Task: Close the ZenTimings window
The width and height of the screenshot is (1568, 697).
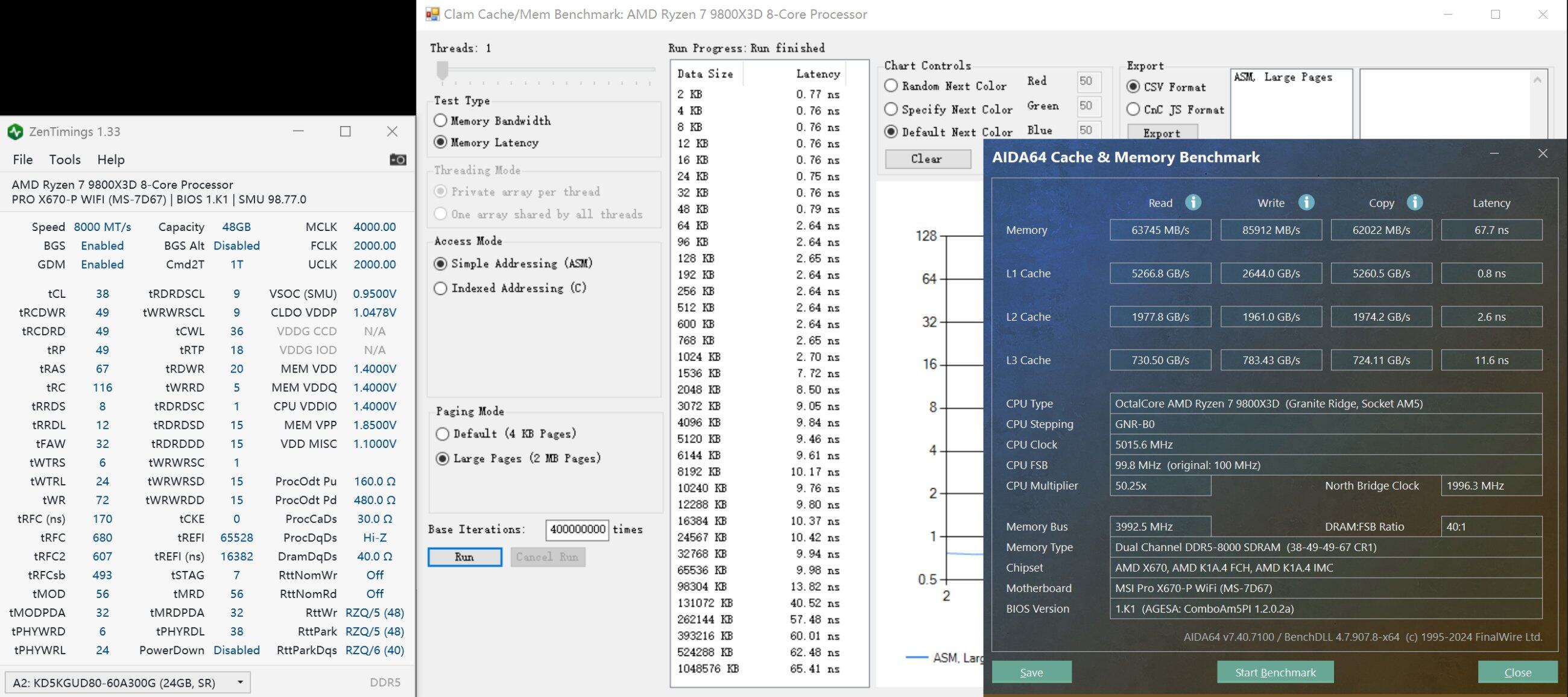Action: (x=392, y=131)
